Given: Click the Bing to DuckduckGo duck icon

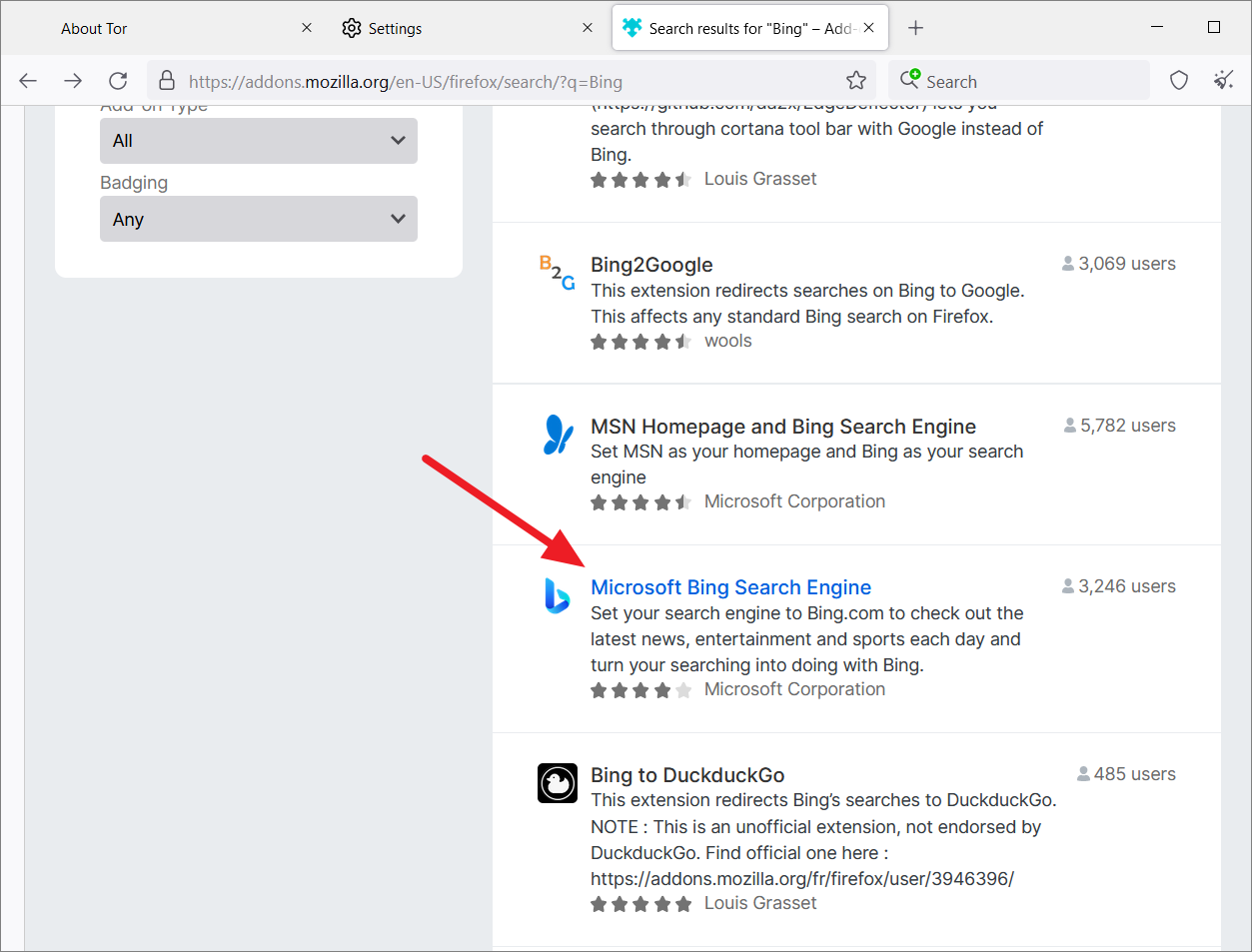Looking at the screenshot, I should coord(558,783).
